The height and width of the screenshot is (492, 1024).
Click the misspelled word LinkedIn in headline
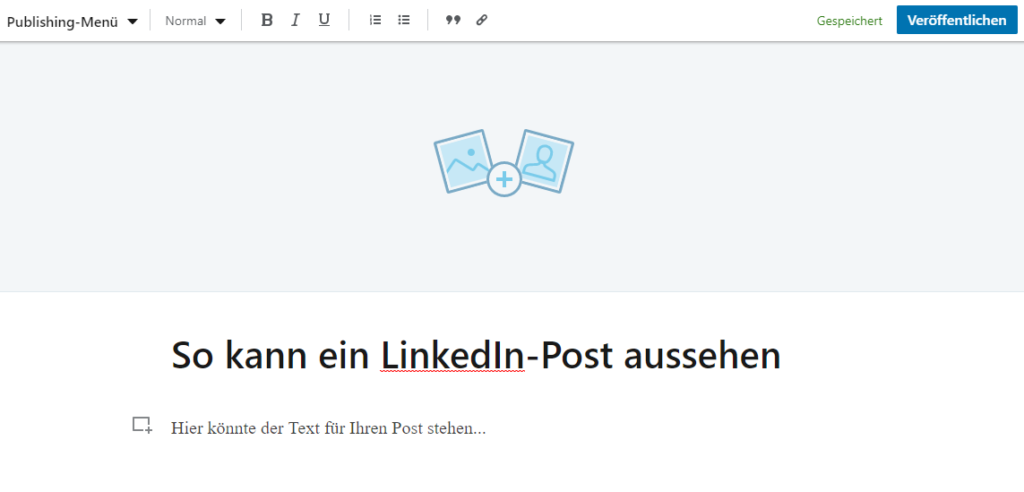coord(453,355)
